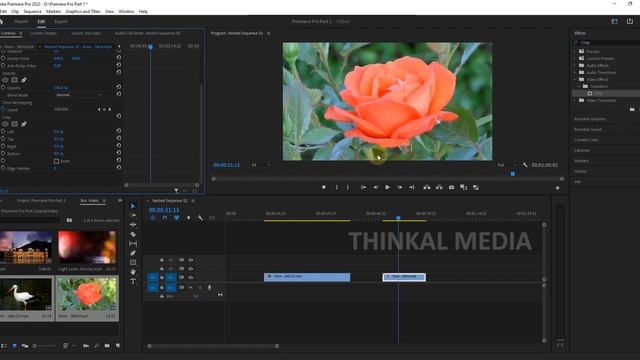The image size is (640, 360).
Task: Open the Graphics and Titles menu
Action: 83,11
